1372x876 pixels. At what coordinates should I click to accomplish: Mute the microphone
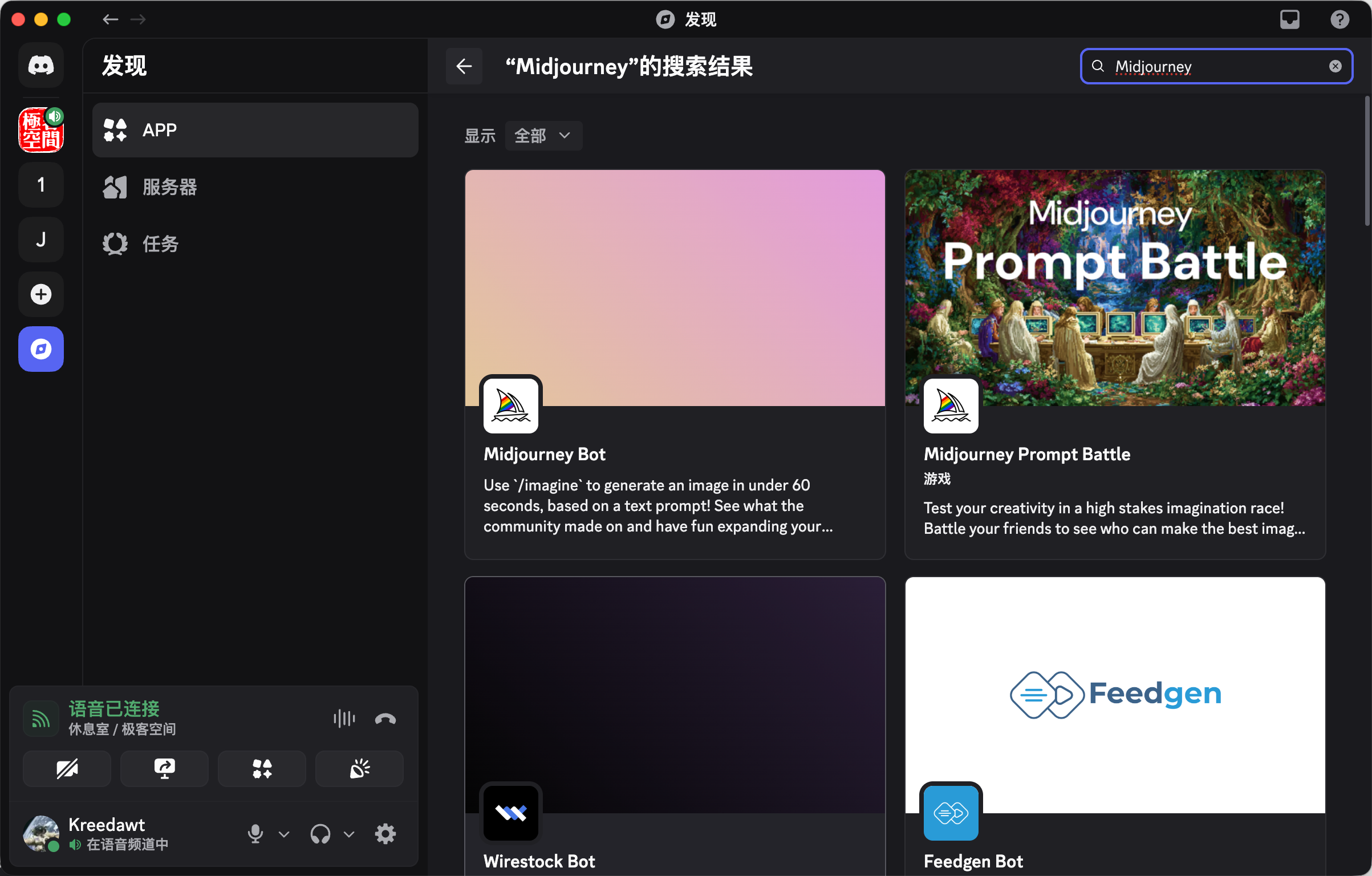[255, 834]
